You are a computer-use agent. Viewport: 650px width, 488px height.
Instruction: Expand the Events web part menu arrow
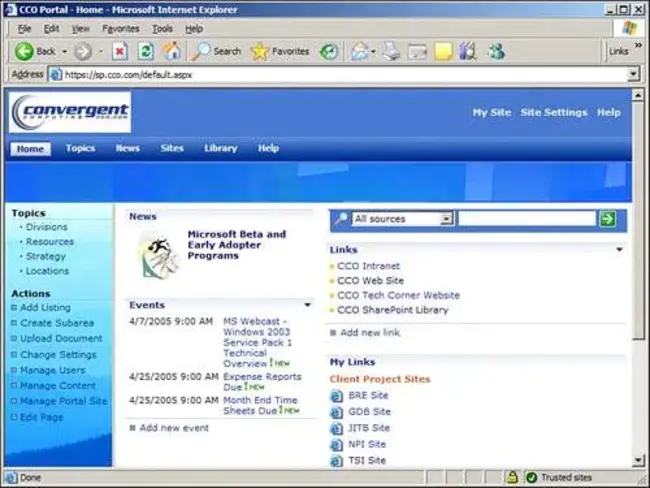click(307, 305)
